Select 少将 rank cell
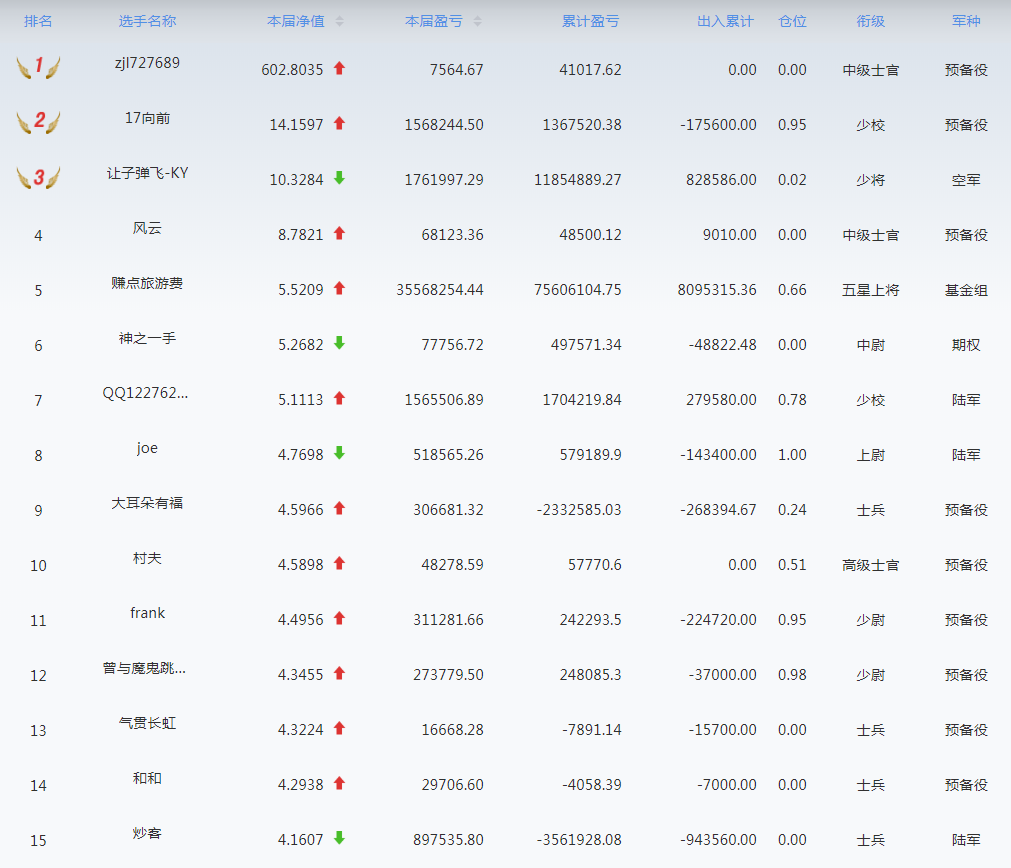Image resolution: width=1011 pixels, height=868 pixels. tap(870, 180)
